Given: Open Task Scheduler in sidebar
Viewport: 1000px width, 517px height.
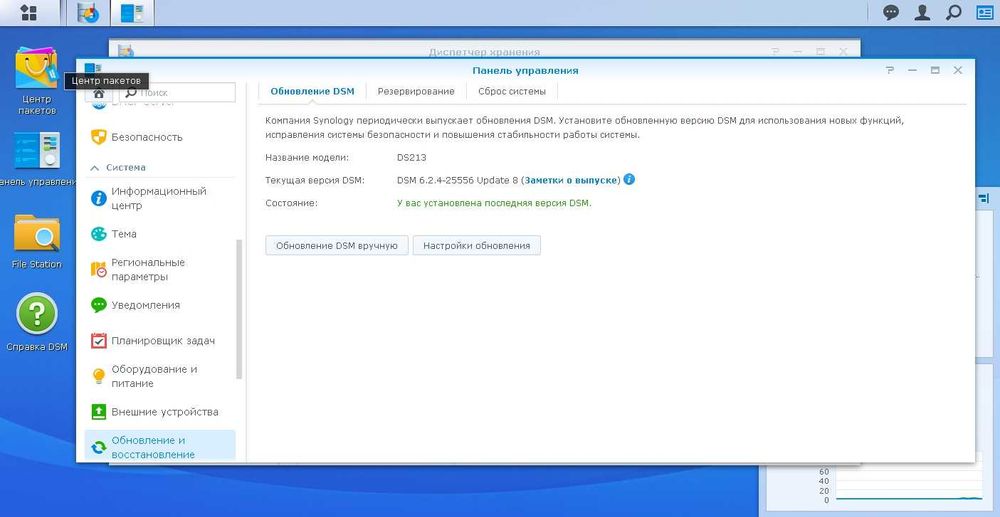Looking at the screenshot, I should [x=160, y=341].
